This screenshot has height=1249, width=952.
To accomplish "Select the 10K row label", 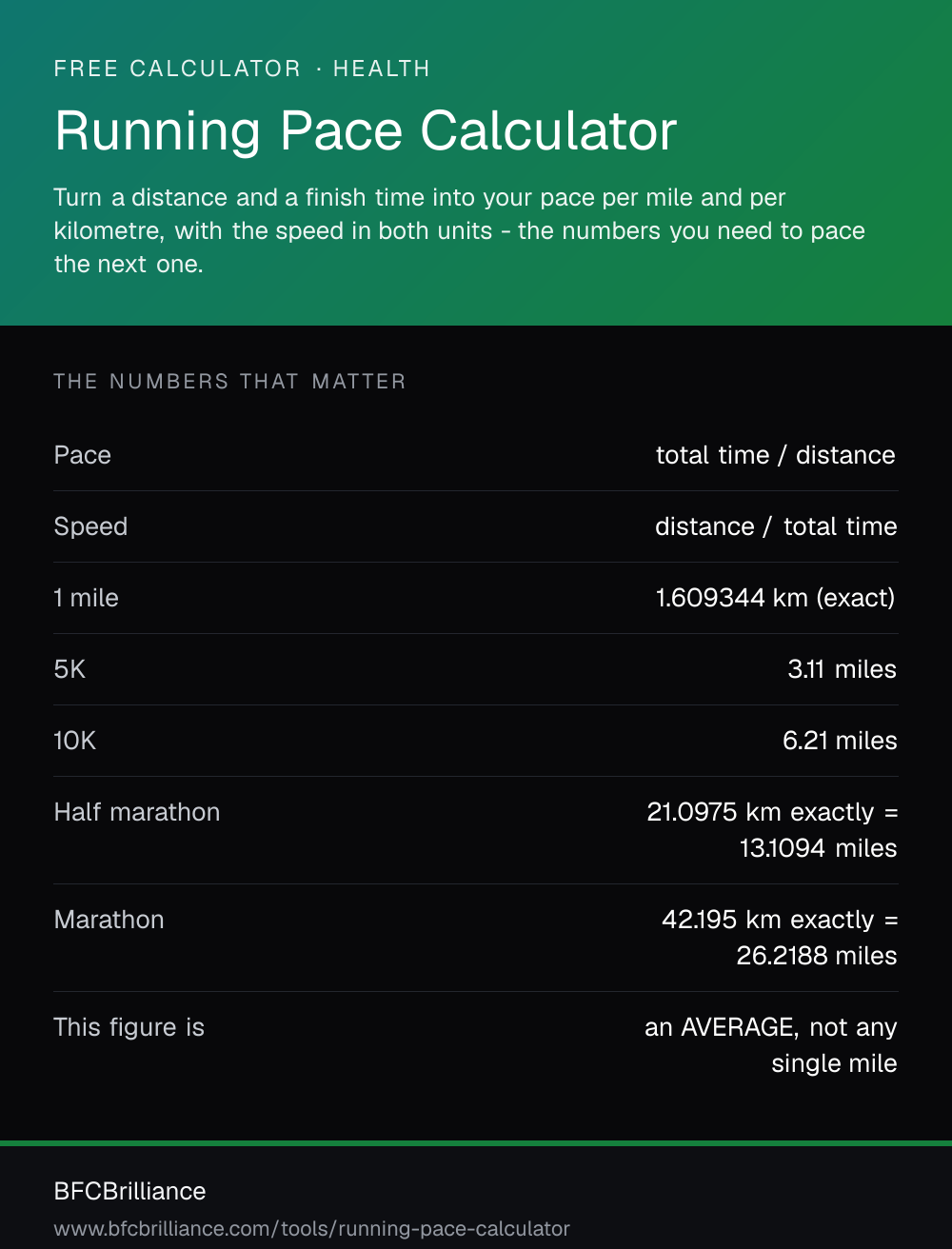I will point(75,741).
